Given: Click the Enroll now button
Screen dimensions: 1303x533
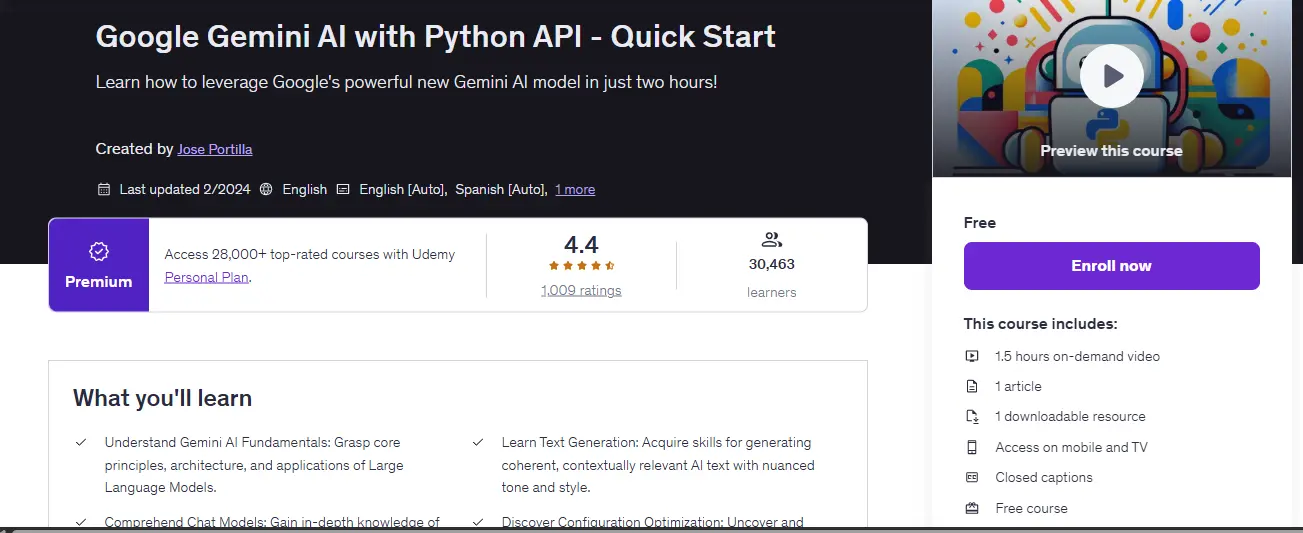Looking at the screenshot, I should coord(1111,266).
